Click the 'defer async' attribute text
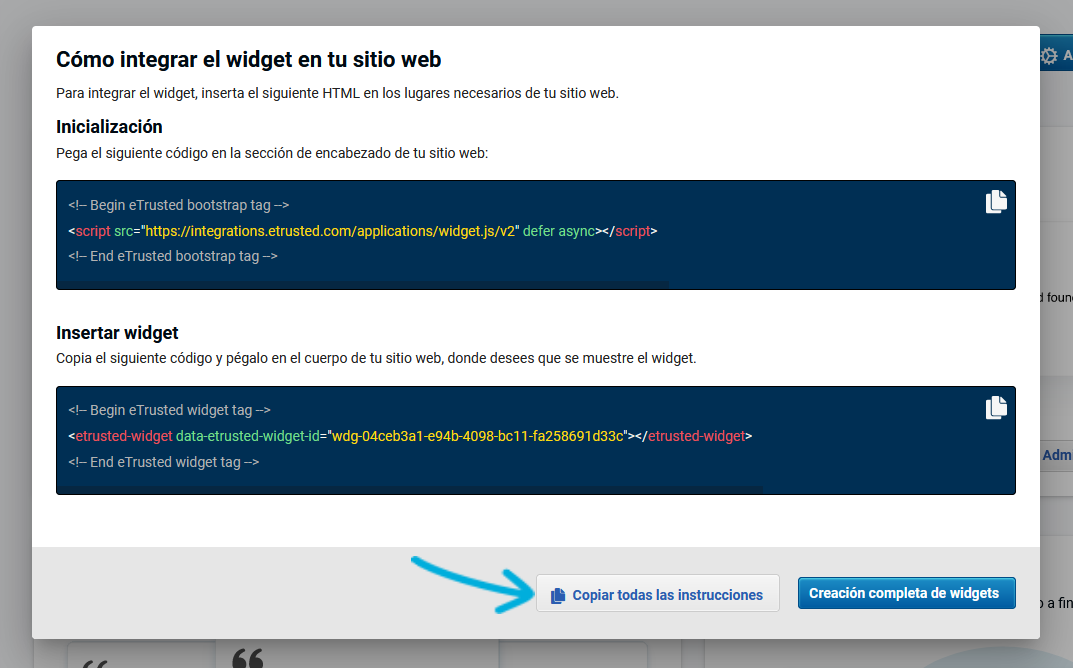The width and height of the screenshot is (1073, 668). tap(559, 231)
